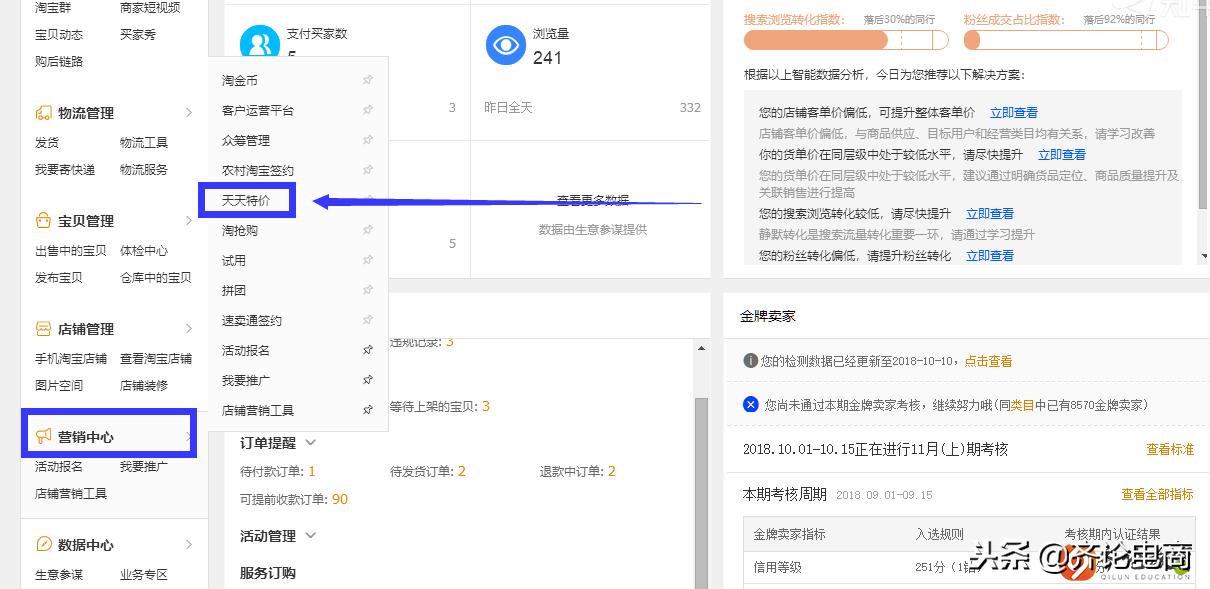This screenshot has width=1210, height=589.
Task: Click the order panel vertical scrollbar
Action: [x=701, y=470]
